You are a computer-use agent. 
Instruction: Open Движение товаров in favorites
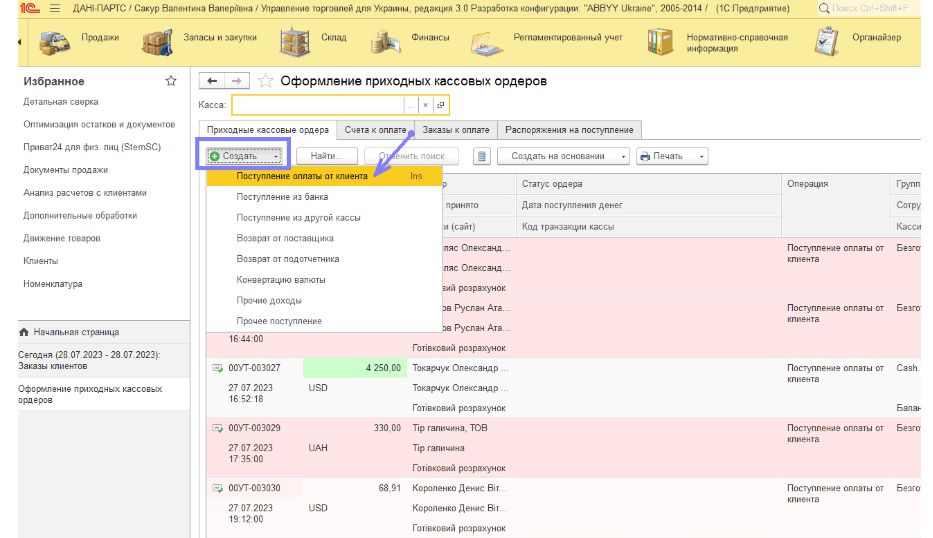pyautogui.click(x=60, y=238)
